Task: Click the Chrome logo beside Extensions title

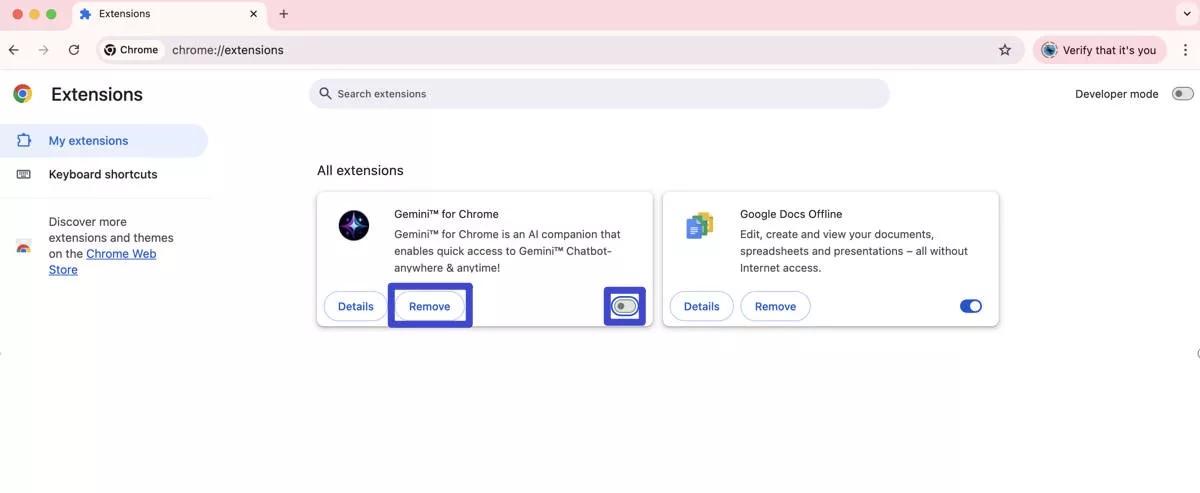Action: [22, 94]
